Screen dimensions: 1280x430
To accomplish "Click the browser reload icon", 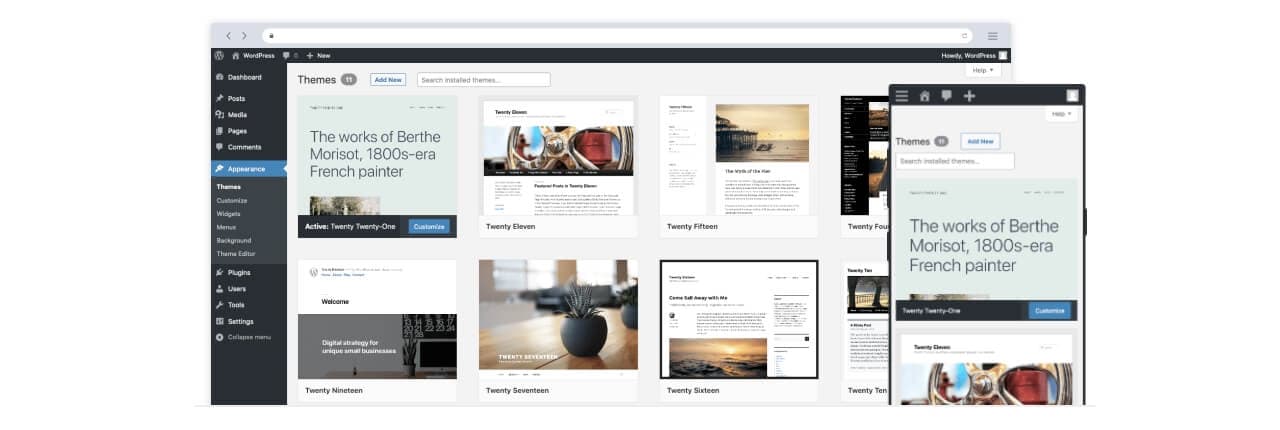I will pos(965,36).
